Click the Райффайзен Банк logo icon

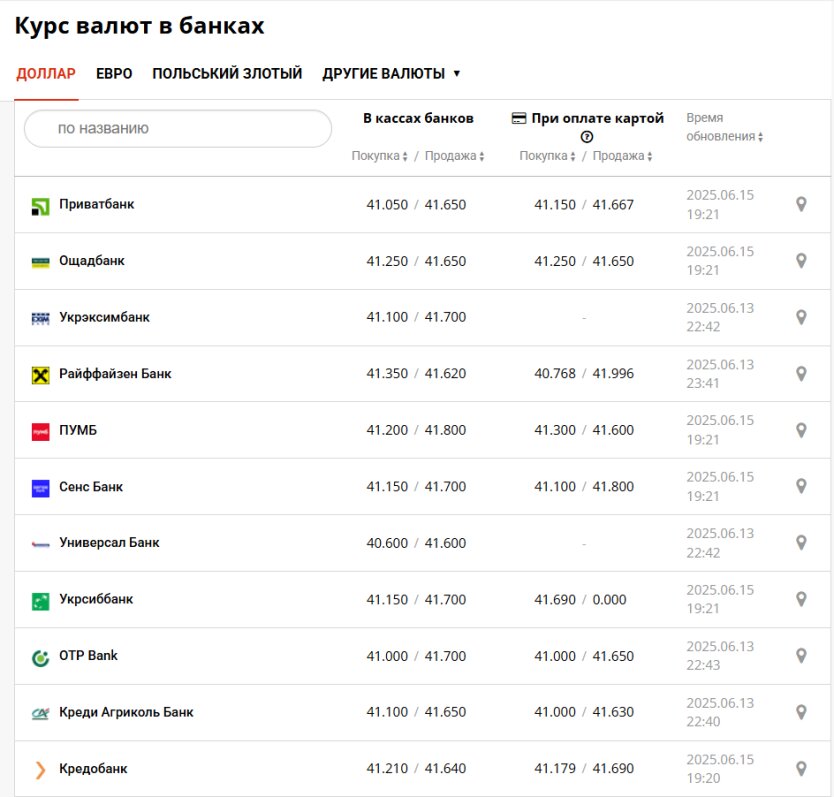tap(40, 375)
